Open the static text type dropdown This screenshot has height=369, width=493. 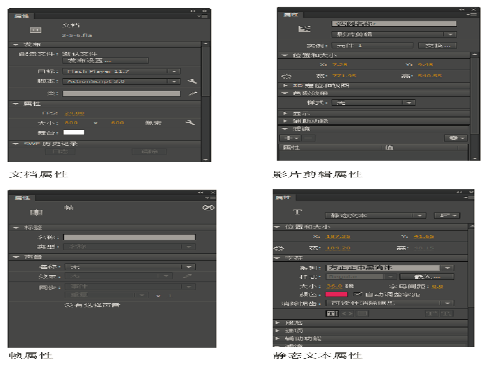point(376,216)
